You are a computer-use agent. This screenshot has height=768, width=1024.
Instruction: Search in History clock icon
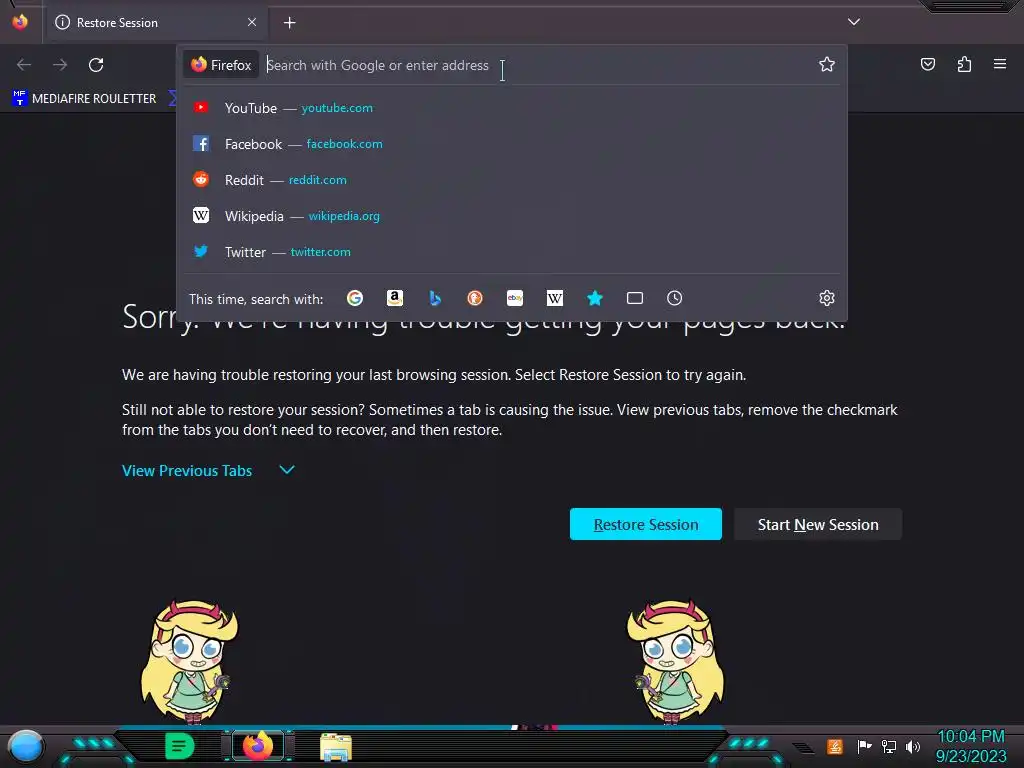point(675,298)
